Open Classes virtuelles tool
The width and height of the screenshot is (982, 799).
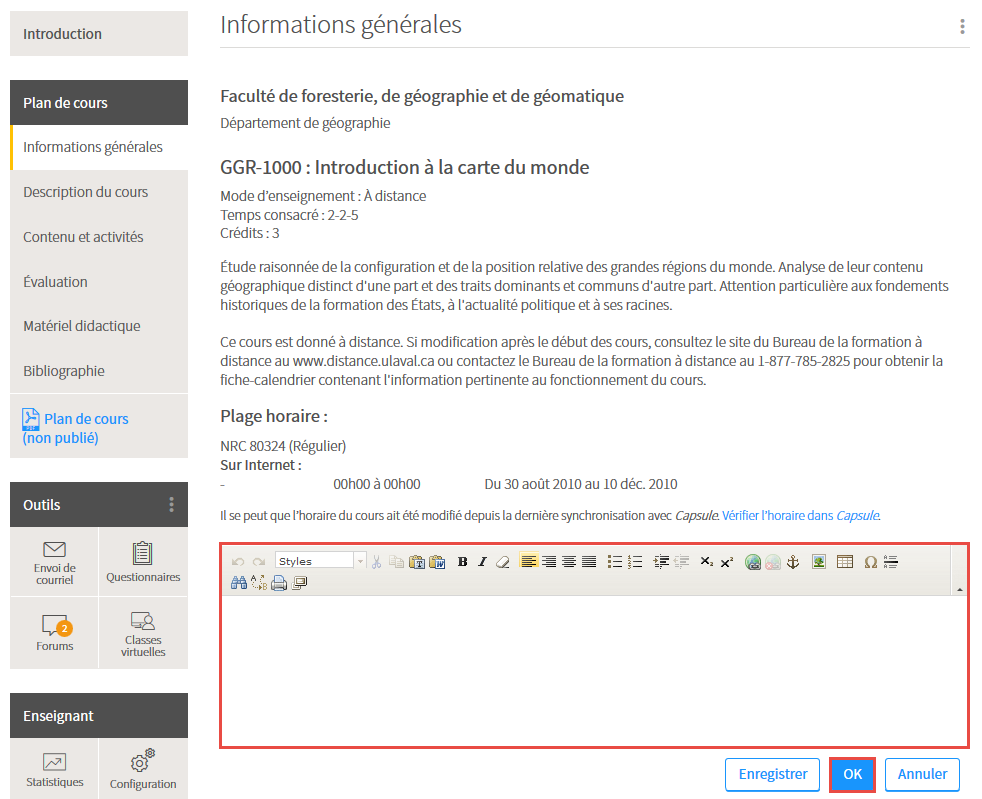point(143,632)
